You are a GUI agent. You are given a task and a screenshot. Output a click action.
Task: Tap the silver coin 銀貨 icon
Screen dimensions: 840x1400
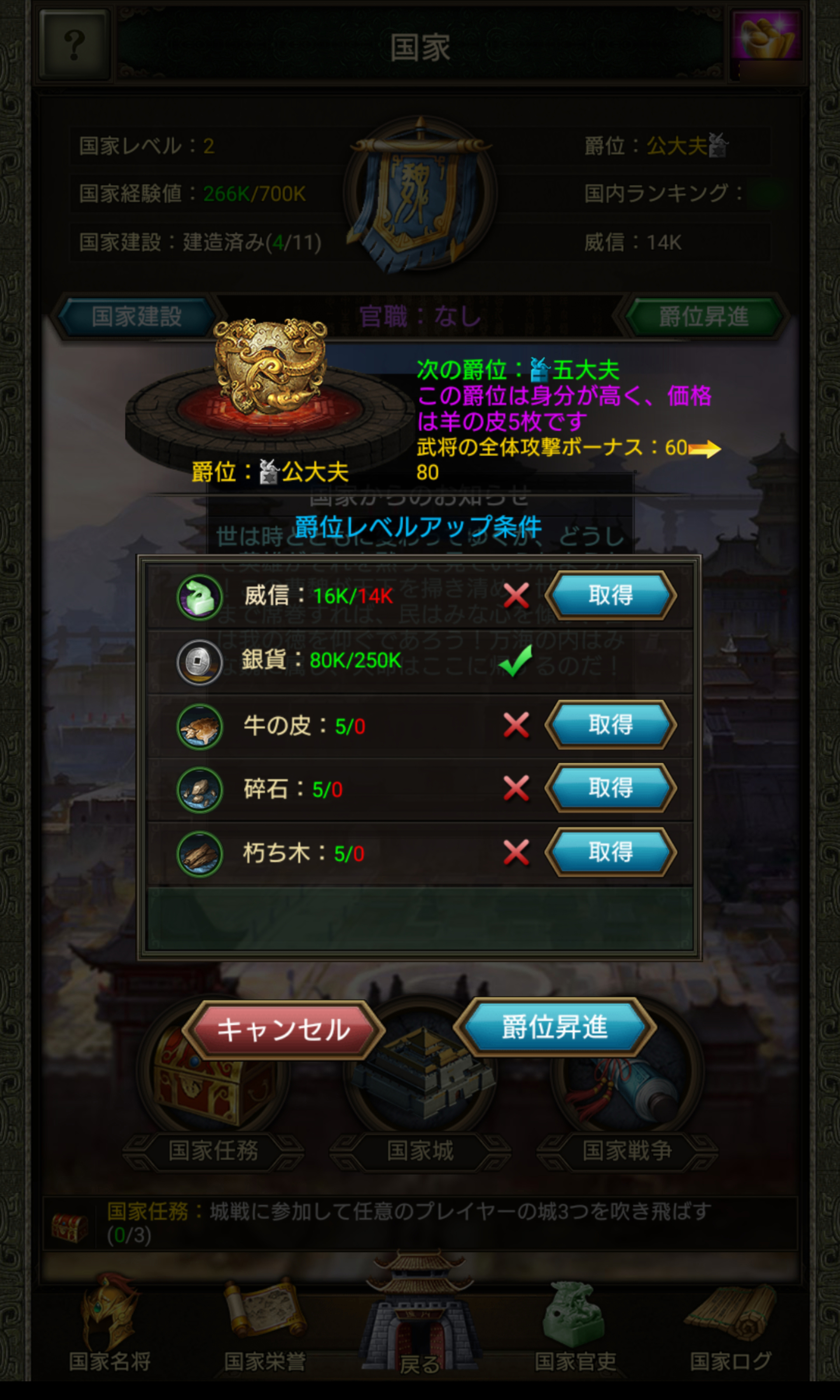199,661
